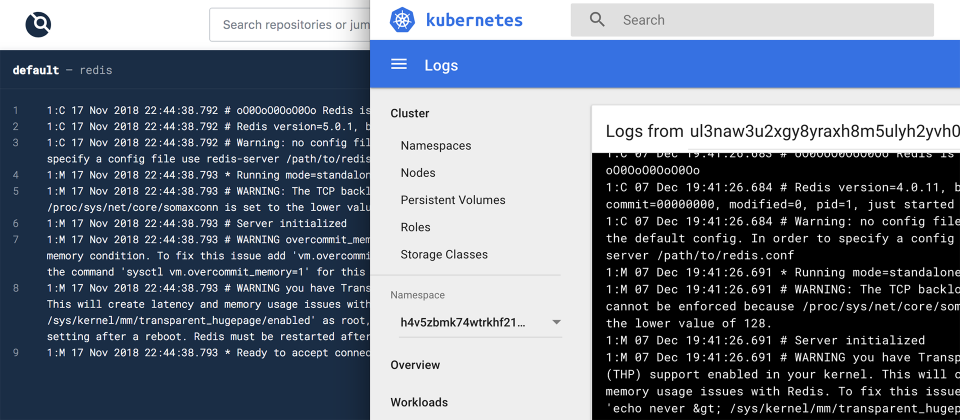Select the Cluster sidebar section
The image size is (960, 420).
point(410,113)
